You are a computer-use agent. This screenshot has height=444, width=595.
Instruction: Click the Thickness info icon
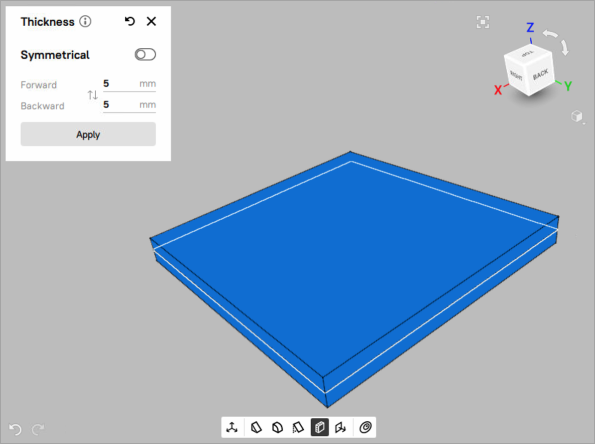coord(85,22)
